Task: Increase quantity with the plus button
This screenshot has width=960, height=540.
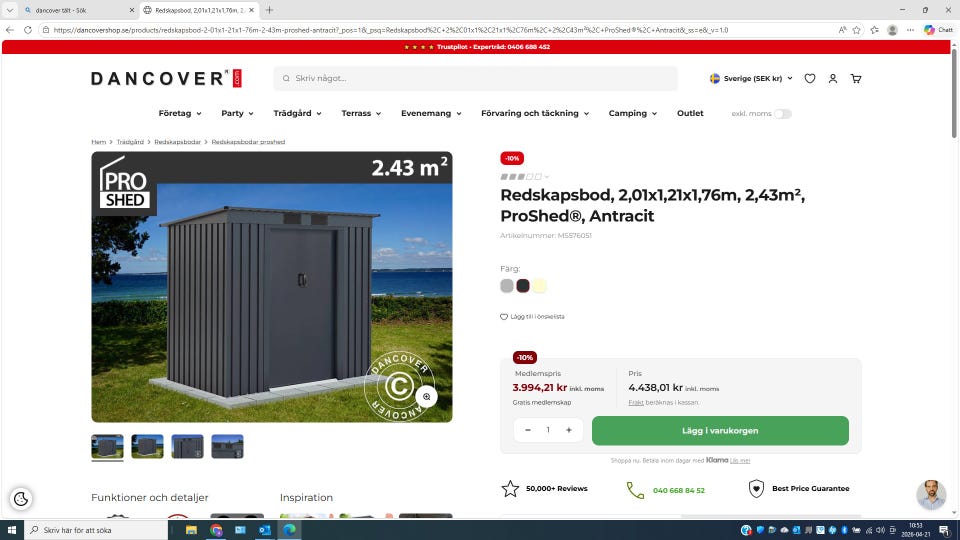Action: pos(569,430)
